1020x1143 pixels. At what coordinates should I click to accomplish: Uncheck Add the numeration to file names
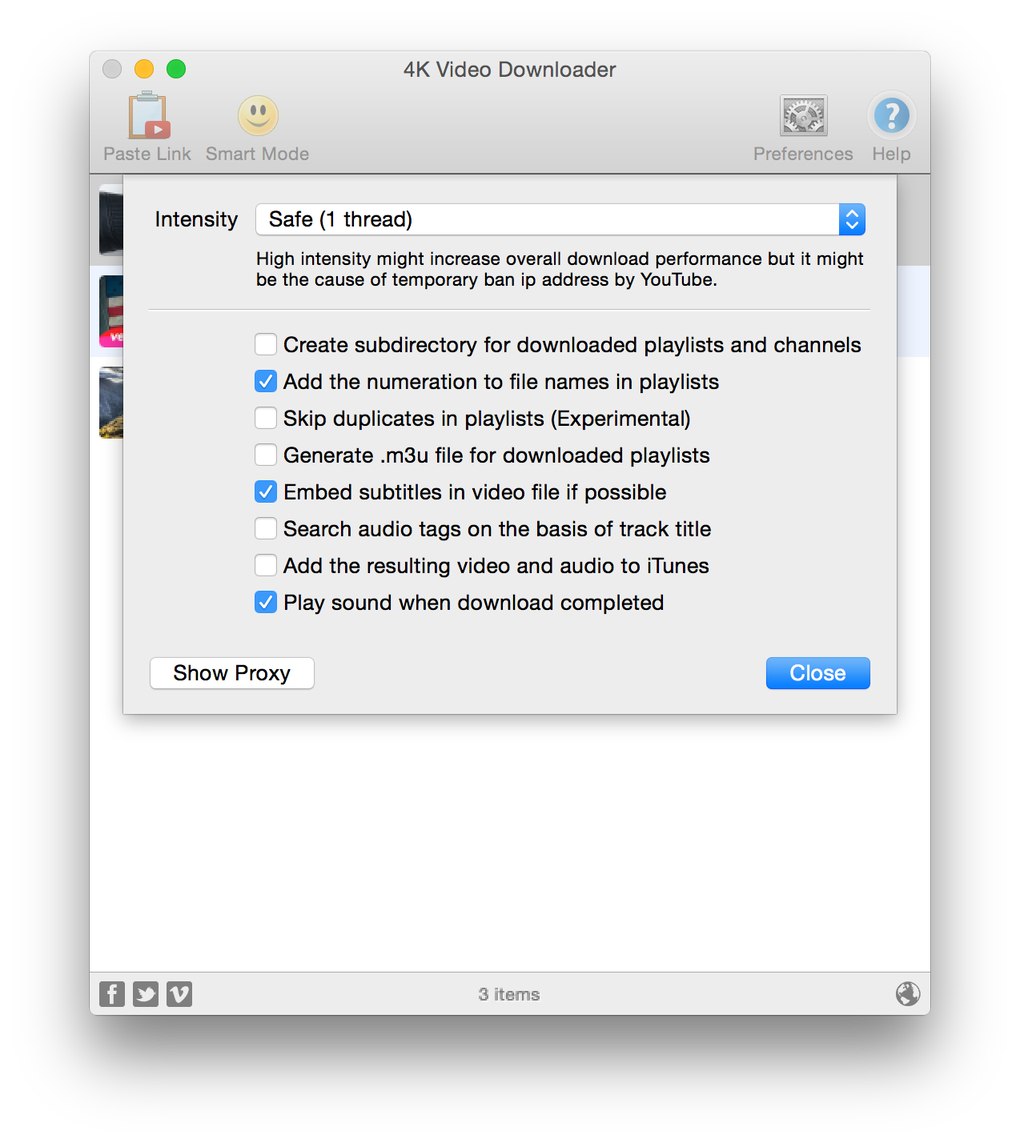click(265, 381)
